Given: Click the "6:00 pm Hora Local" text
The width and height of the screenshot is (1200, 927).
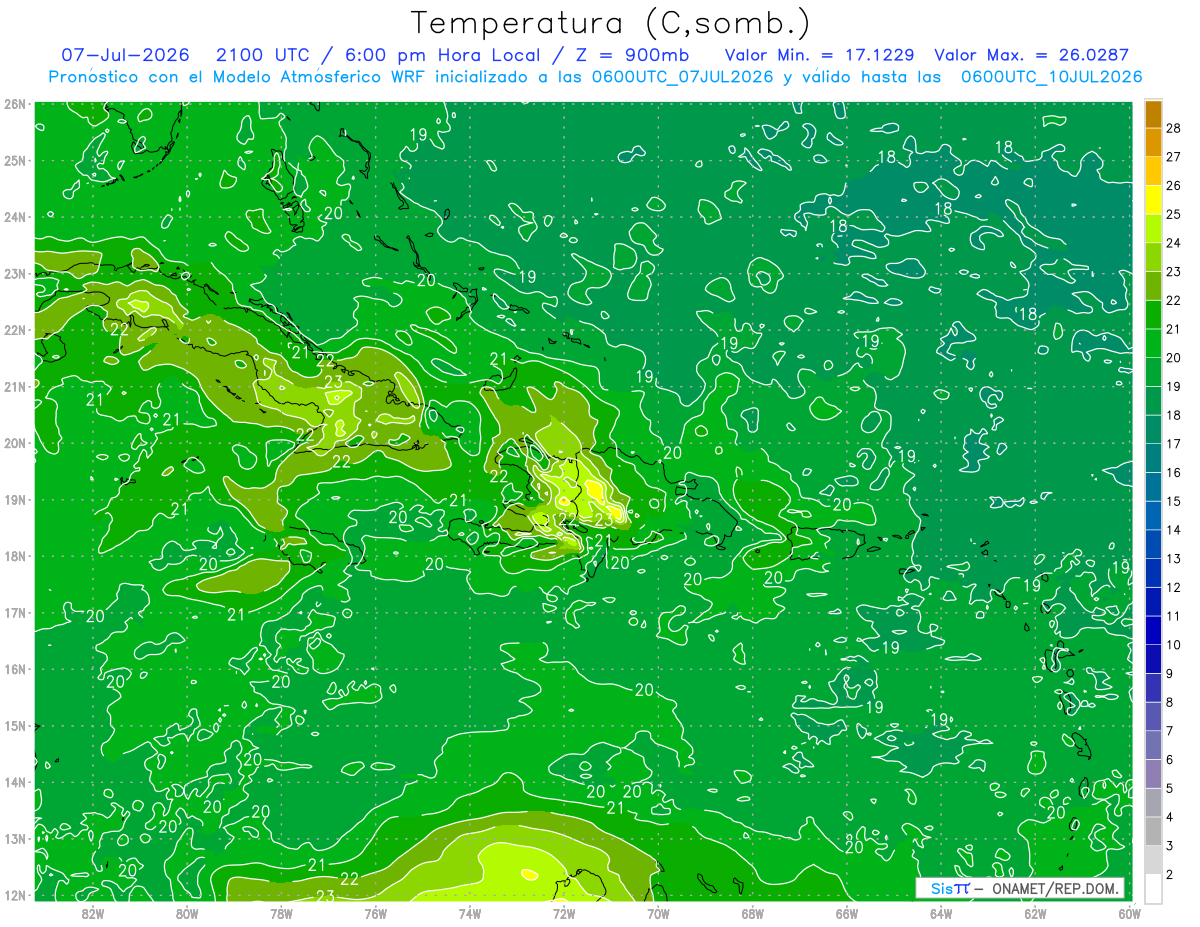Looking at the screenshot, I should (442, 55).
